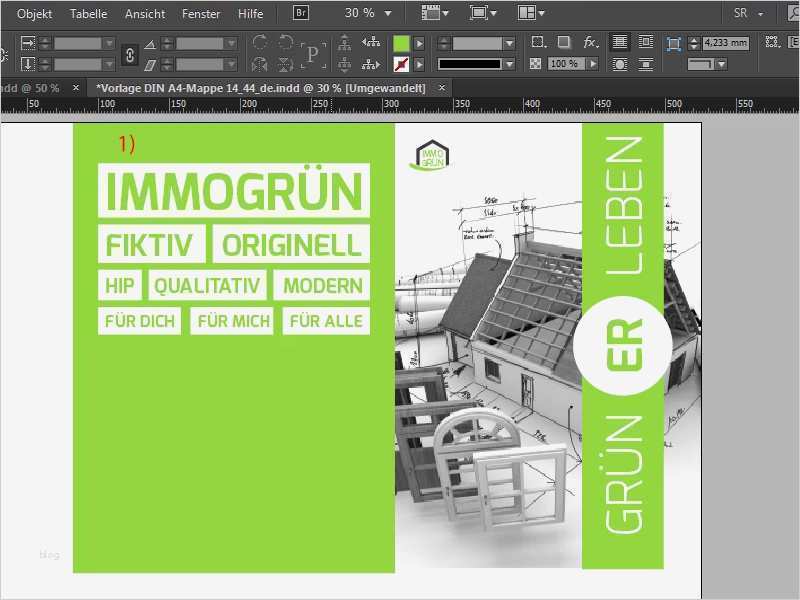
Task: Select wrap around object shape option
Action: (620, 64)
